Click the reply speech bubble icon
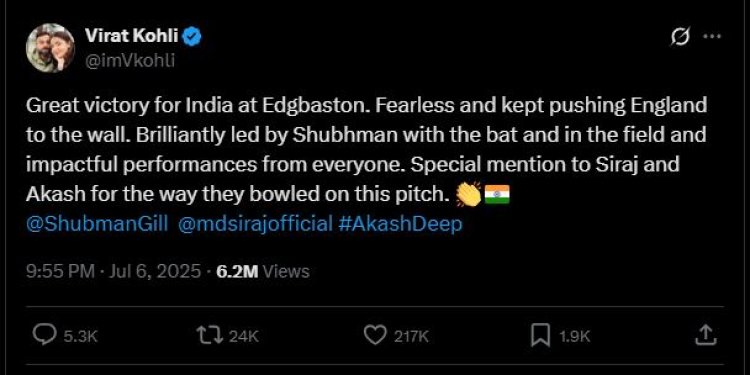Image resolution: width=750 pixels, height=375 pixels. [x=44, y=334]
